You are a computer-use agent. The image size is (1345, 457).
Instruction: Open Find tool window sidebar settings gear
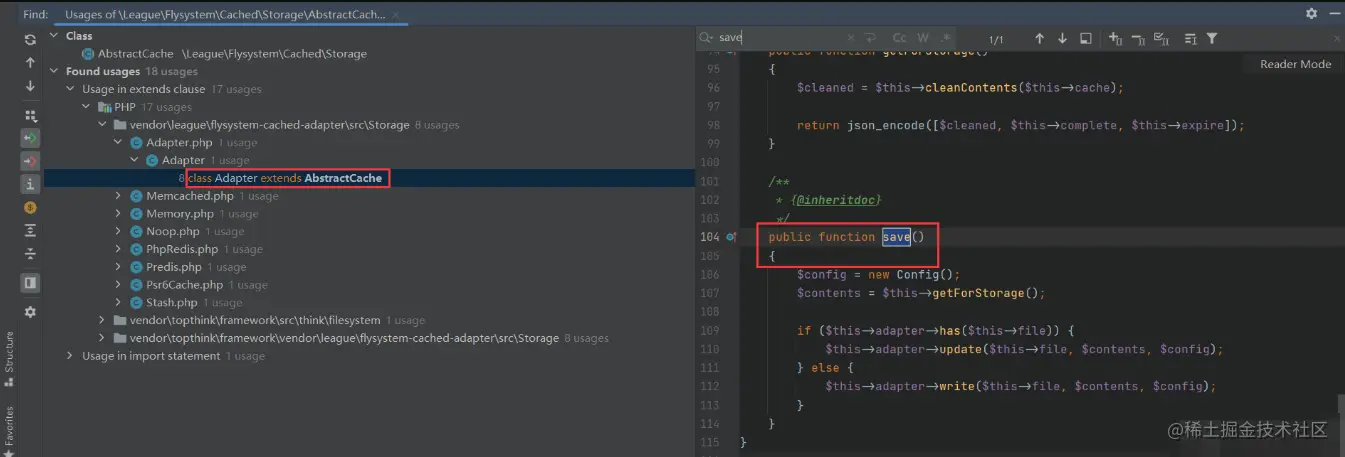pos(30,312)
